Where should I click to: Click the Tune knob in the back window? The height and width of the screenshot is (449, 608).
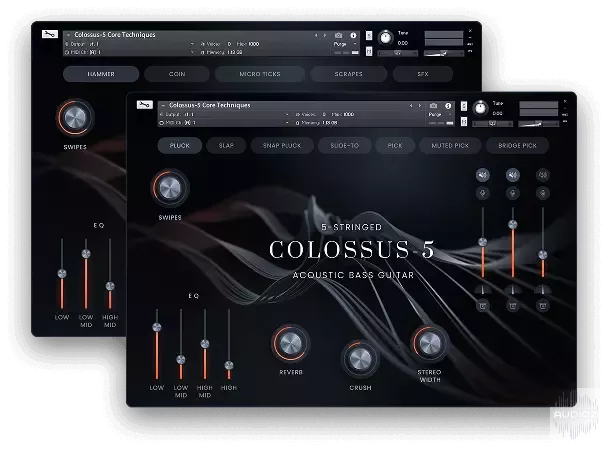tap(385, 38)
